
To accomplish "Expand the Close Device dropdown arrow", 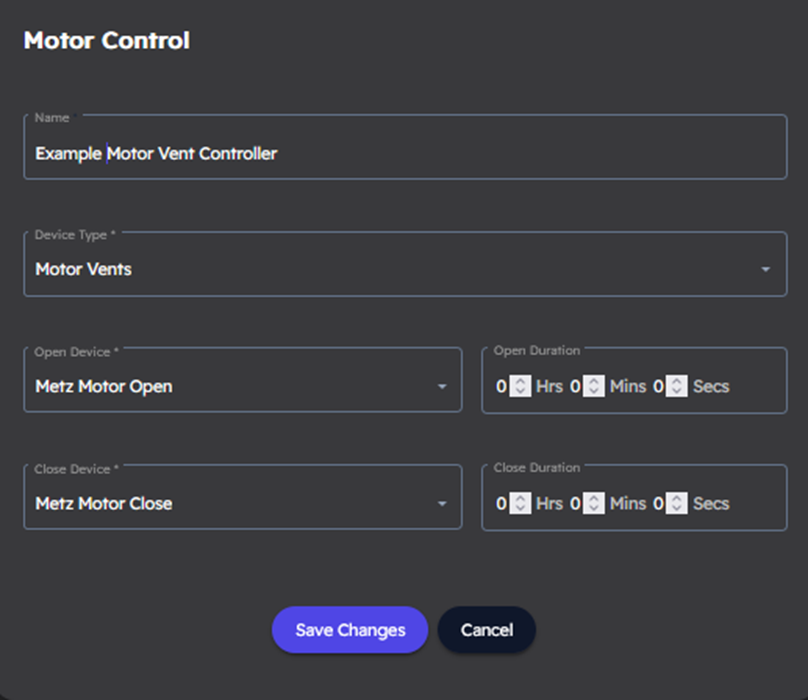I will 442,504.
